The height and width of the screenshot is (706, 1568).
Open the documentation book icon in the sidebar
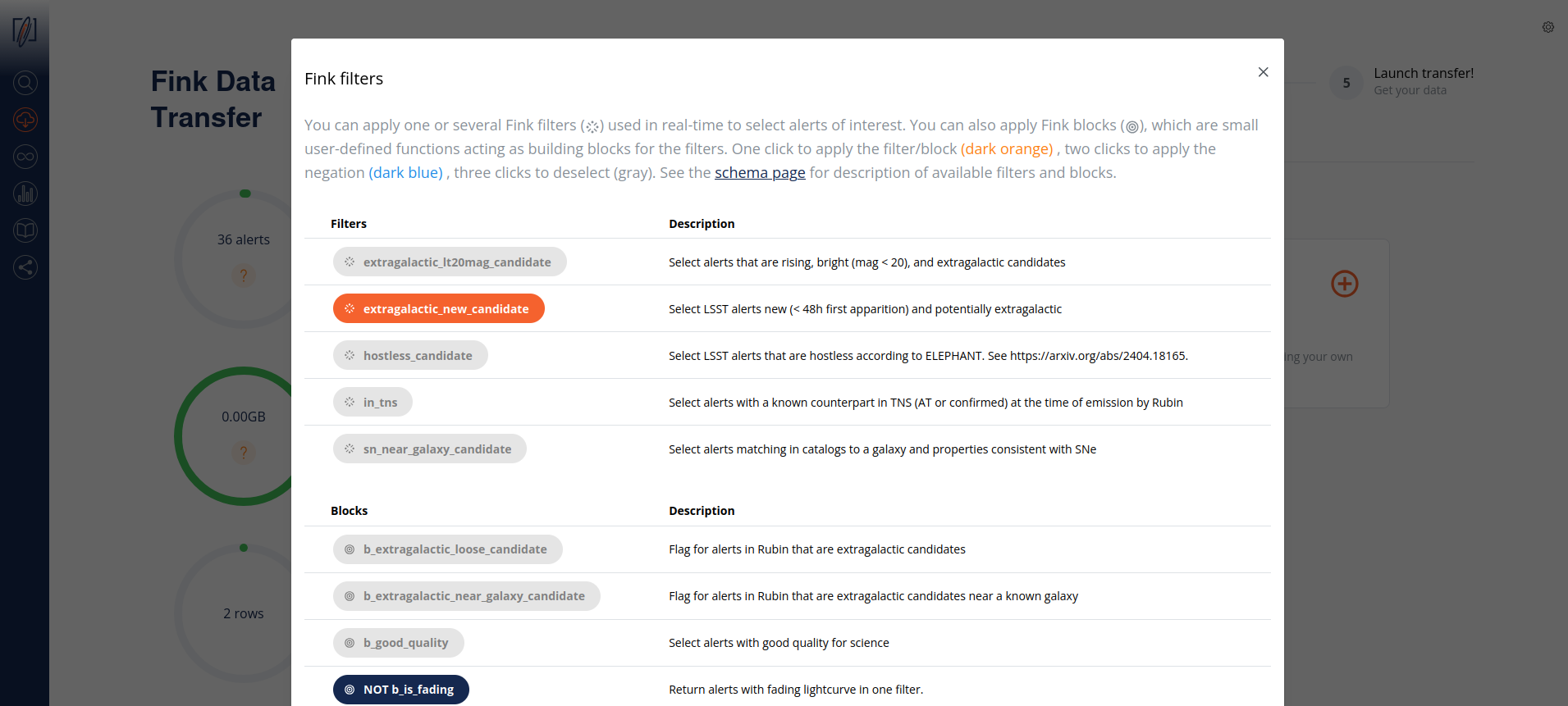tap(25, 230)
